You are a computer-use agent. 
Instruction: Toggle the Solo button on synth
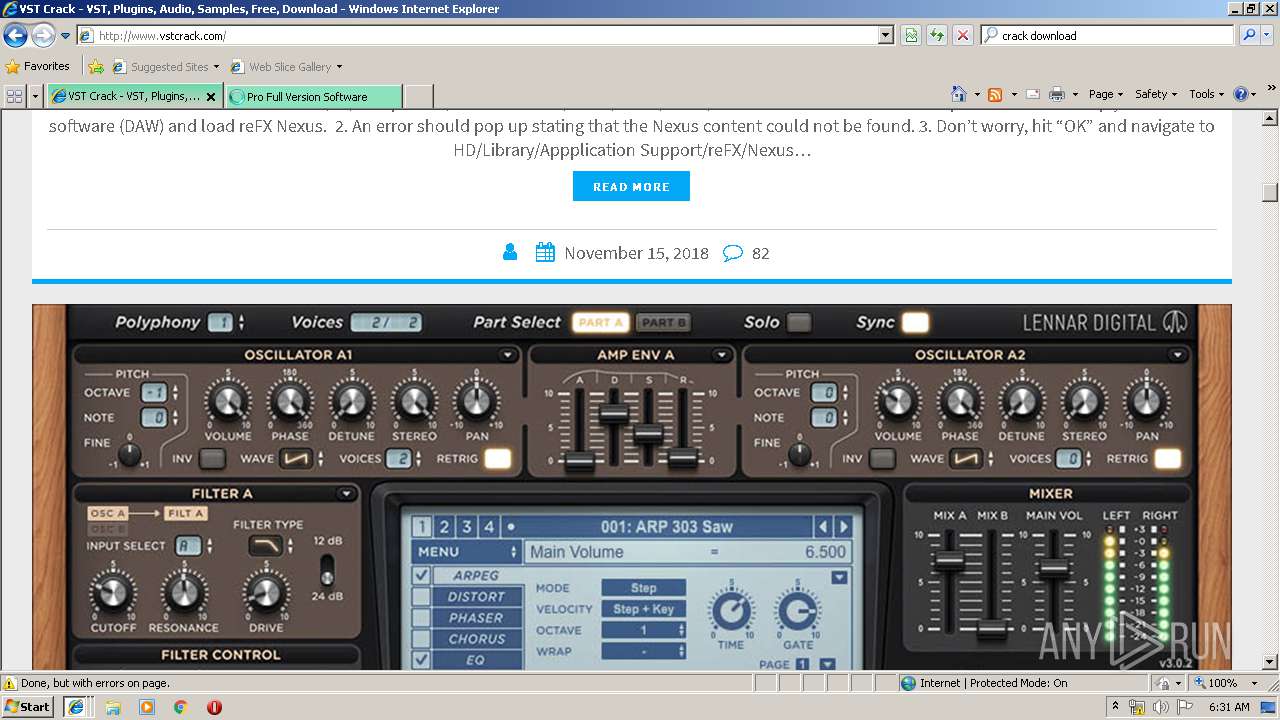pos(799,322)
